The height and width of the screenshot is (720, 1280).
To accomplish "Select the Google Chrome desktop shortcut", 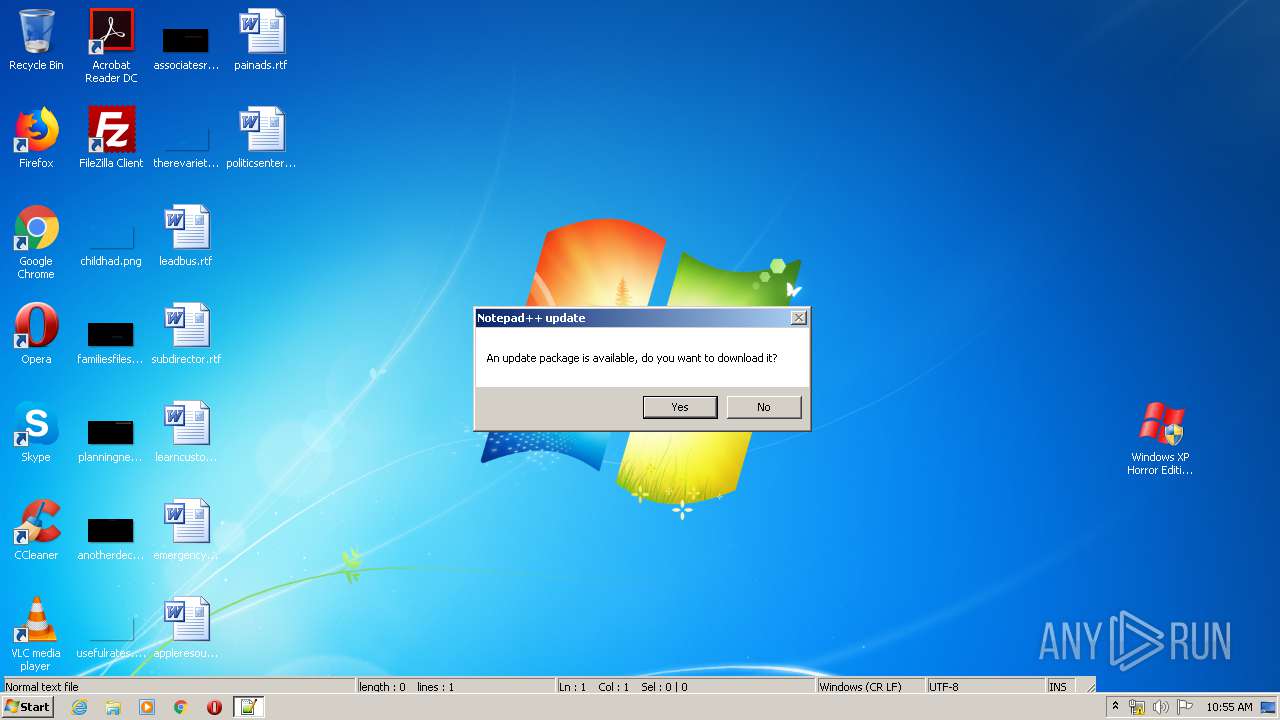I will (36, 242).
